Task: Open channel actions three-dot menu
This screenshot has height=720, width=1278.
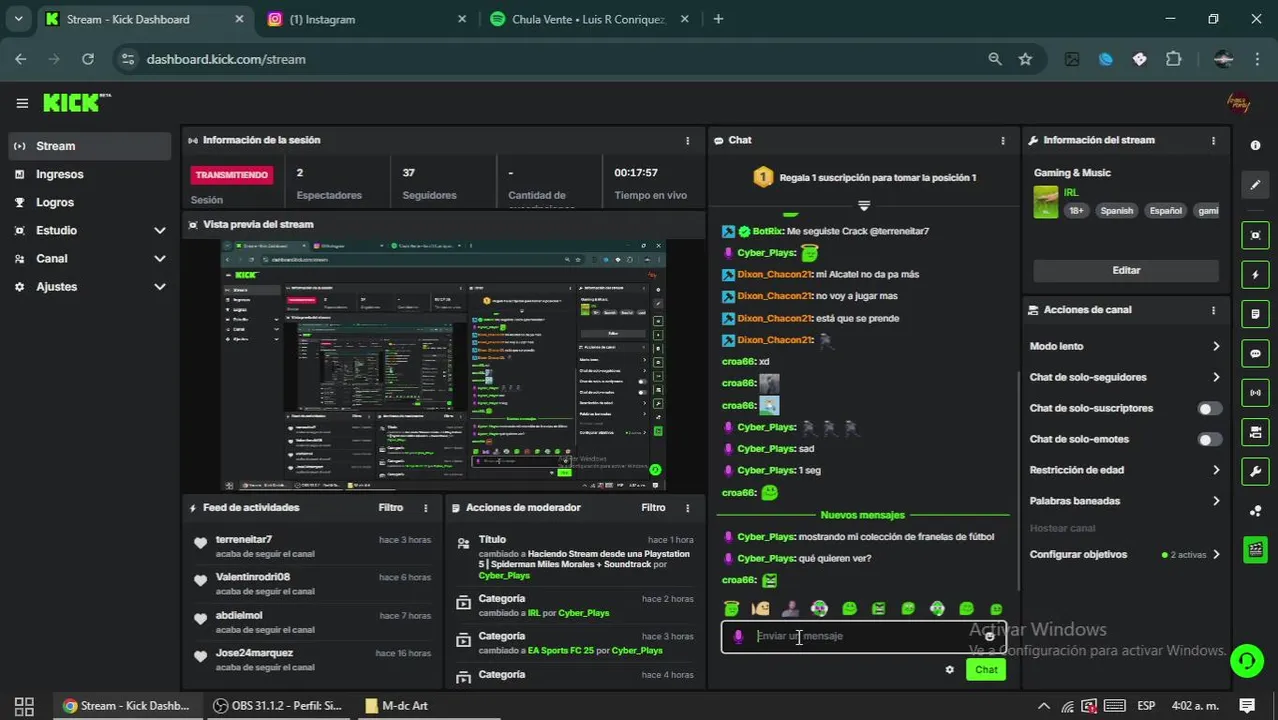Action: tap(1213, 310)
